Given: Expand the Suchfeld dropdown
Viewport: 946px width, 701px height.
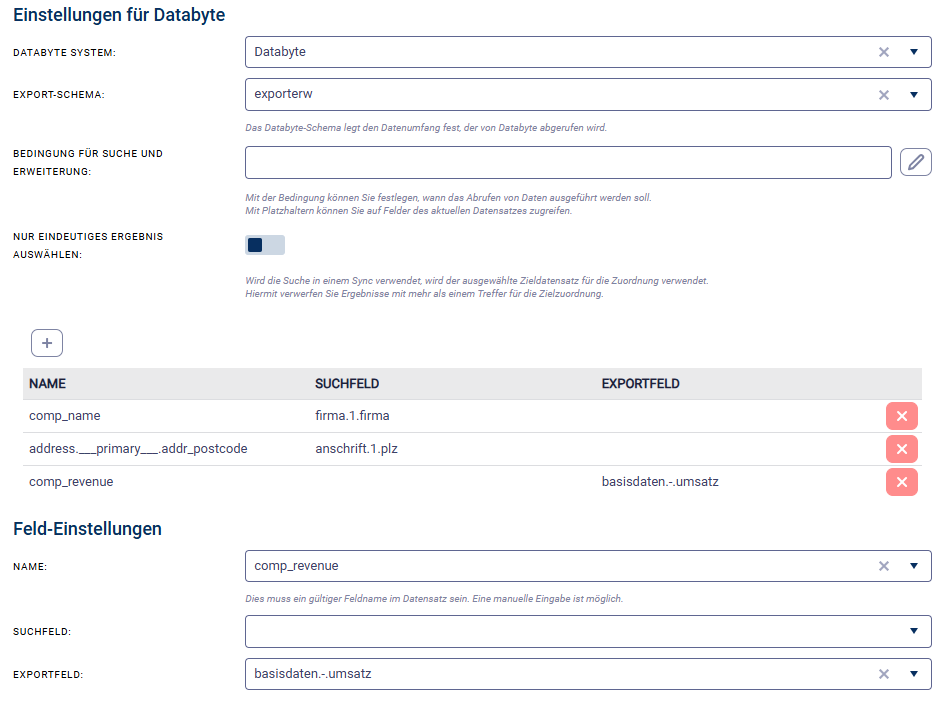Looking at the screenshot, I should 913,631.
